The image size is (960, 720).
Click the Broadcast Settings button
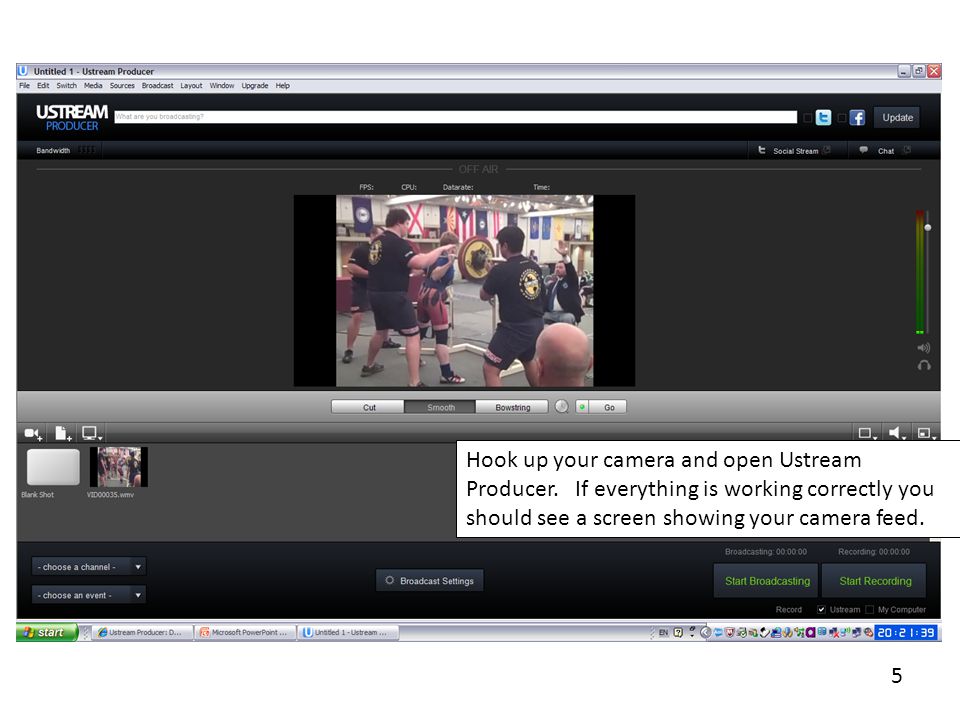pos(430,580)
